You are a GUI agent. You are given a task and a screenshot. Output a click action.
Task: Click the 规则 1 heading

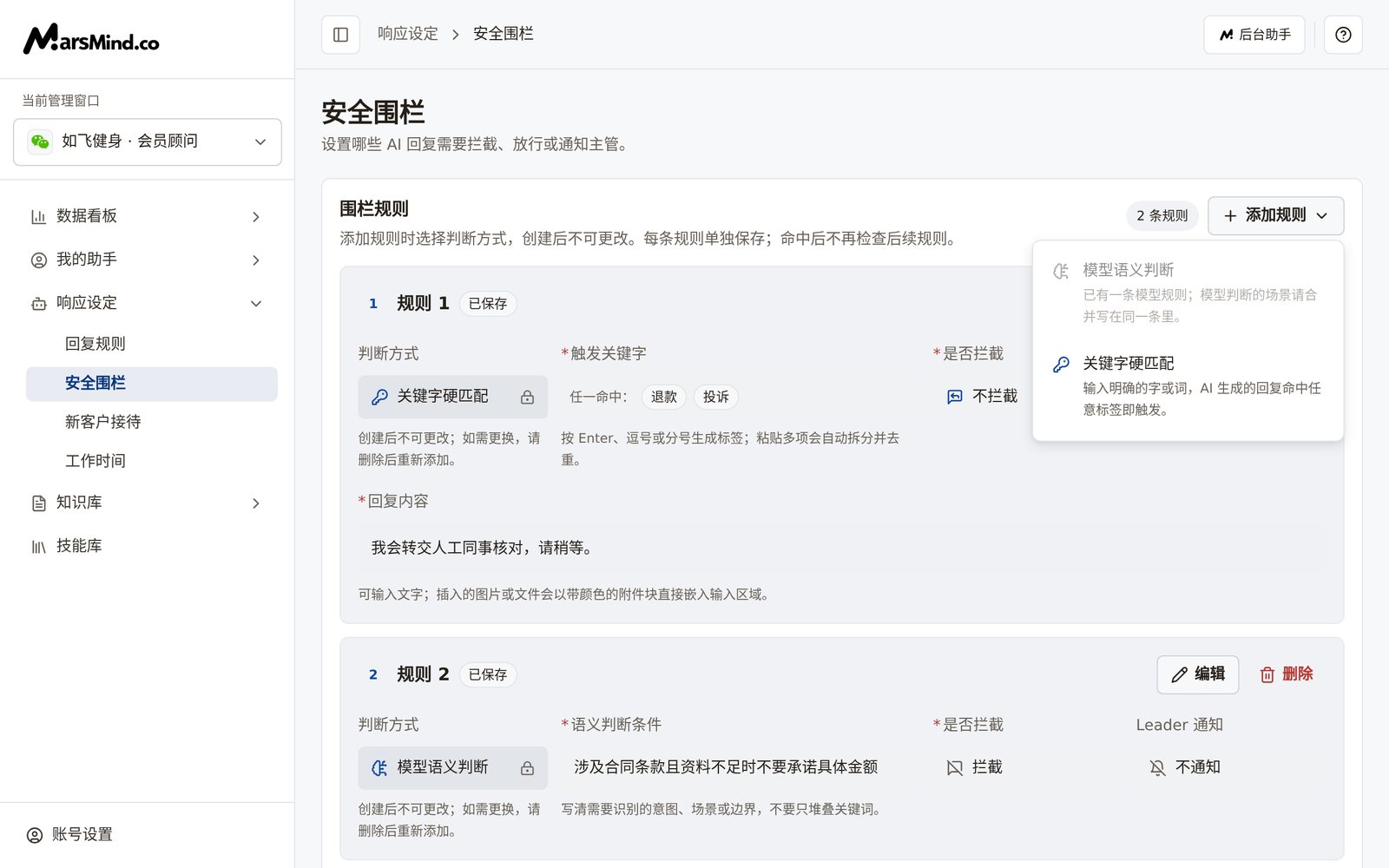click(x=423, y=303)
